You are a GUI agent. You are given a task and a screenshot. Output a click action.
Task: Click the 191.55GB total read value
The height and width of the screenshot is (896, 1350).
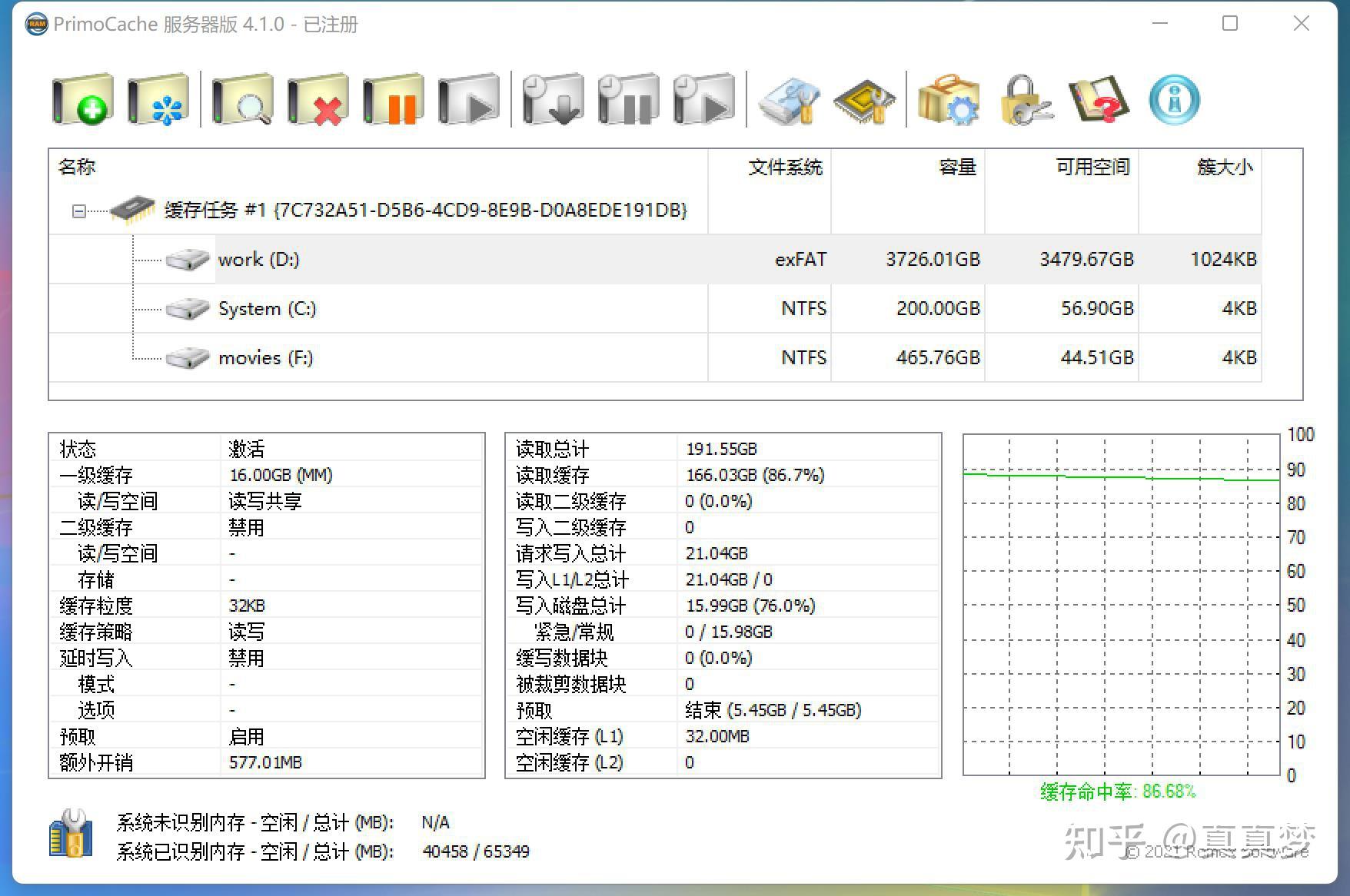pos(721,448)
